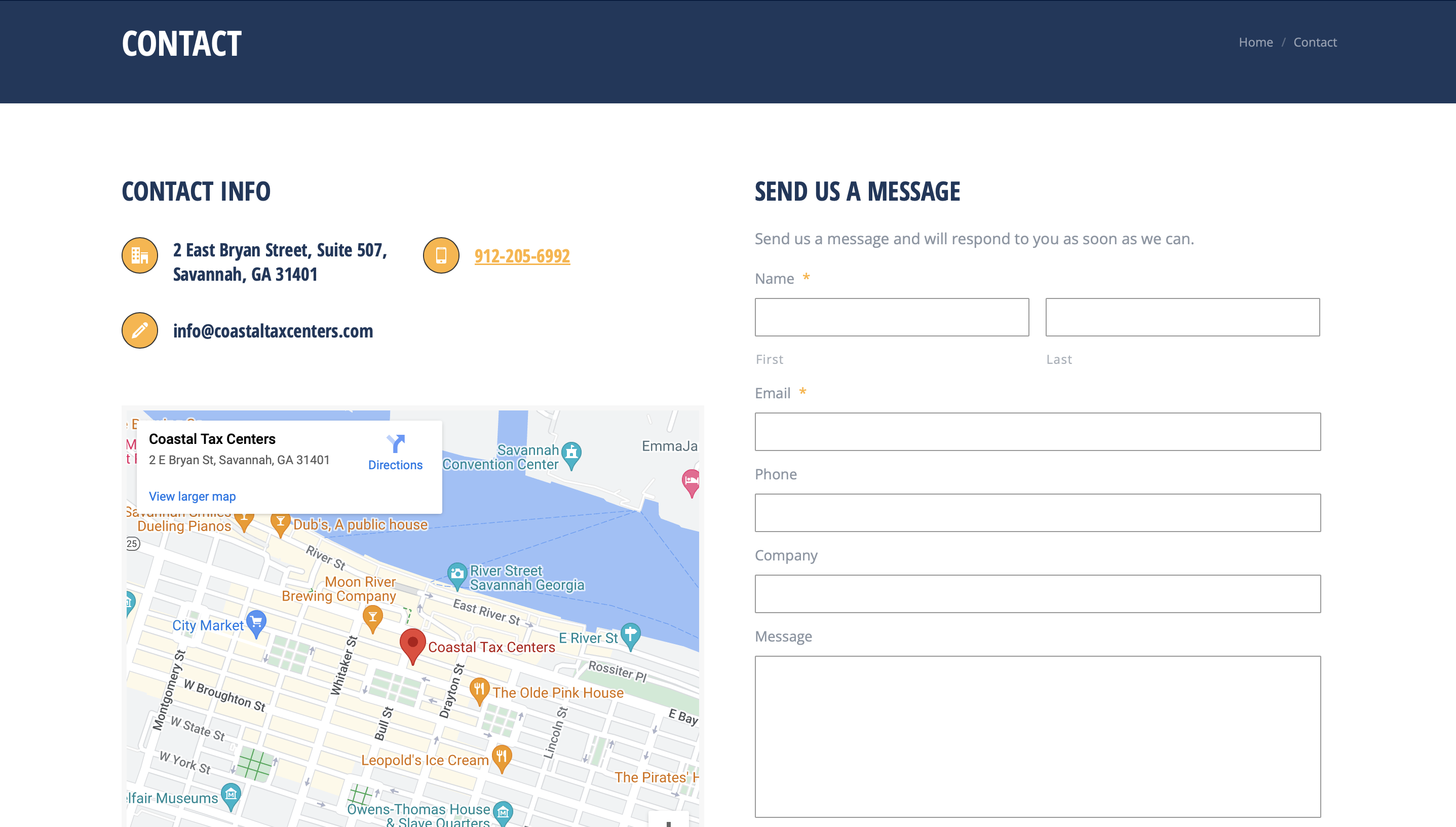1456x827 pixels.
Task: Select the Contact breadcrumb tab
Action: 1315,42
